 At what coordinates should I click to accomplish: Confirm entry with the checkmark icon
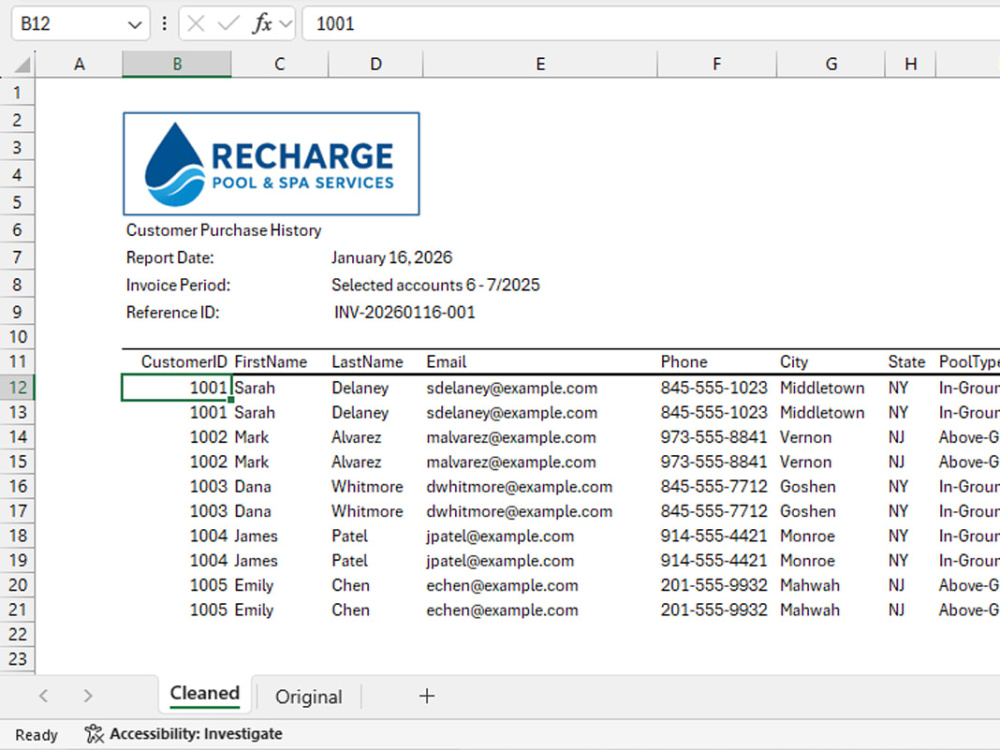point(228,24)
